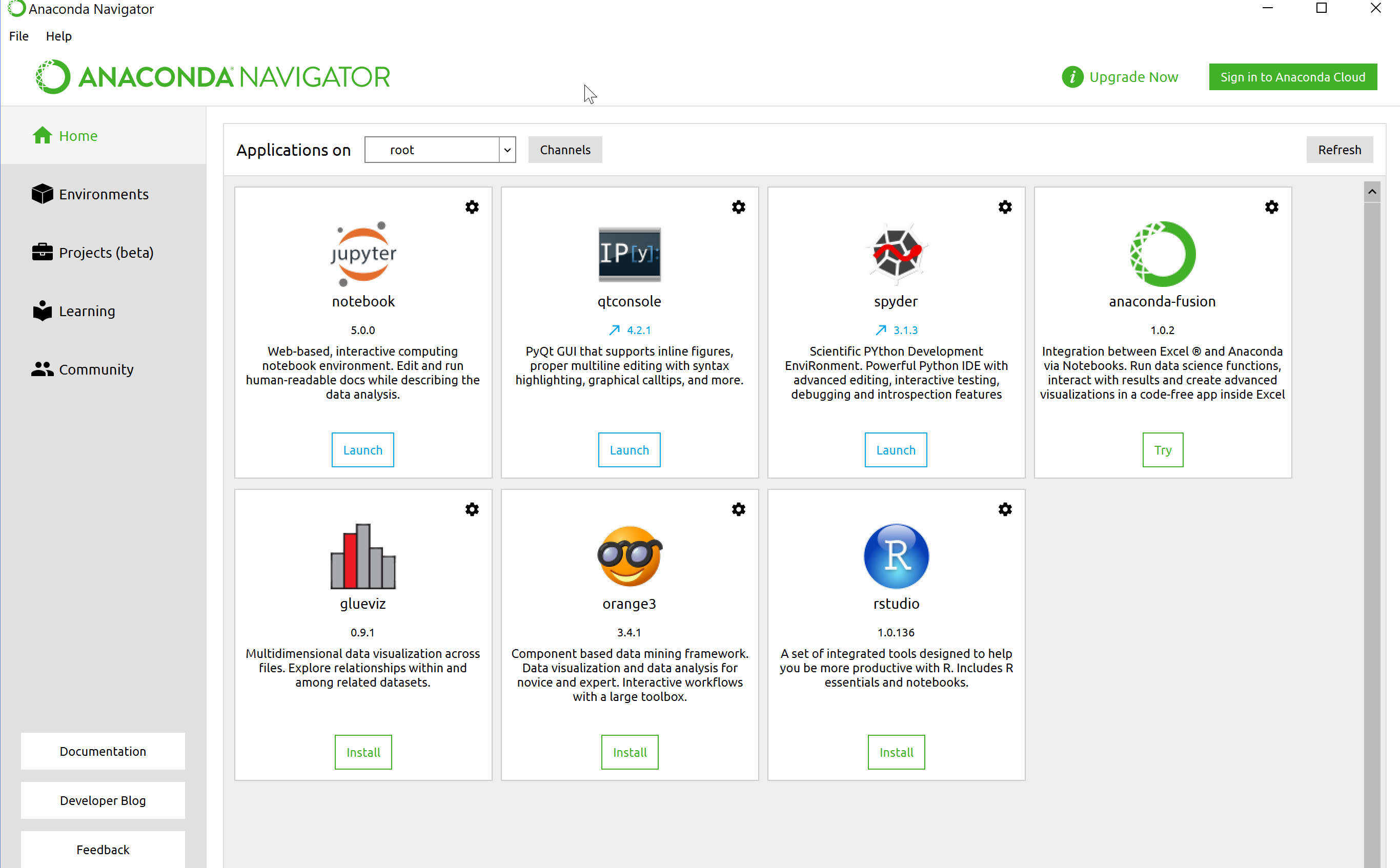The width and height of the screenshot is (1400, 868).
Task: Click the anaconda-fusion icon
Action: click(x=1162, y=253)
